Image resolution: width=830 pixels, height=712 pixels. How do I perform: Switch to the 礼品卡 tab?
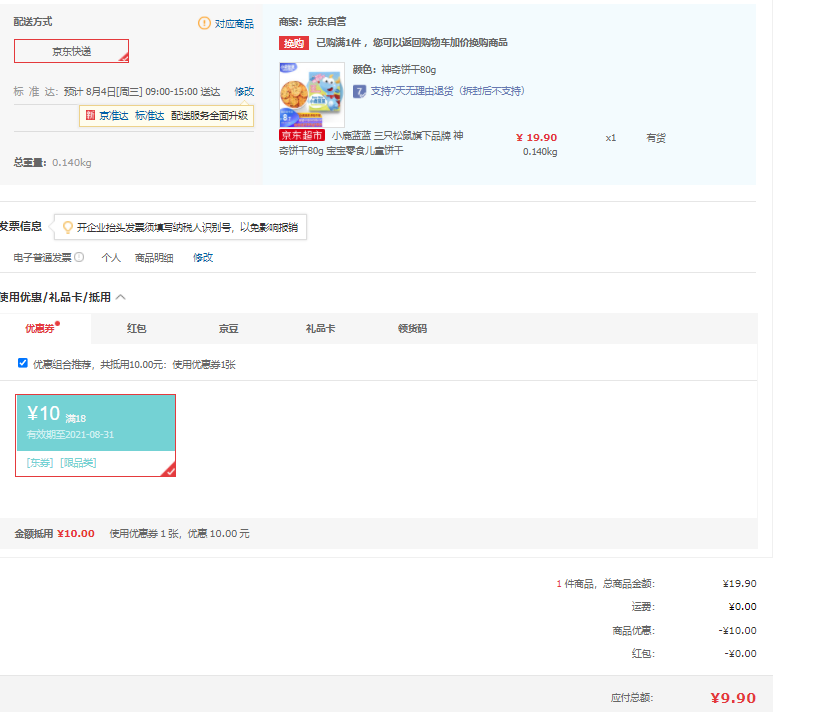point(321,329)
